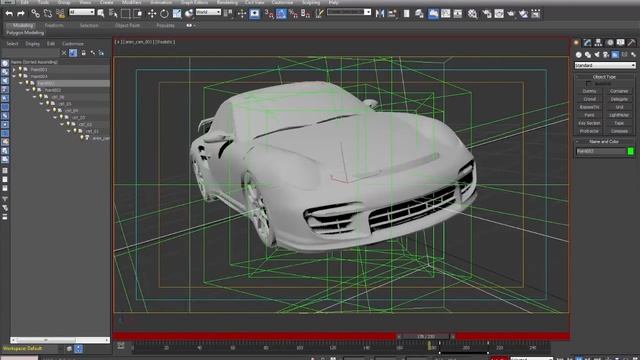Open the scene explorer Display menu
The height and width of the screenshot is (360, 640).
pos(33,44)
